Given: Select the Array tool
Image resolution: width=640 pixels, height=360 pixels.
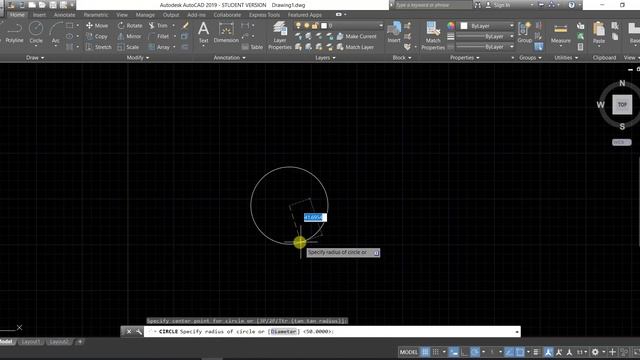Looking at the screenshot, I should pyautogui.click(x=159, y=47).
